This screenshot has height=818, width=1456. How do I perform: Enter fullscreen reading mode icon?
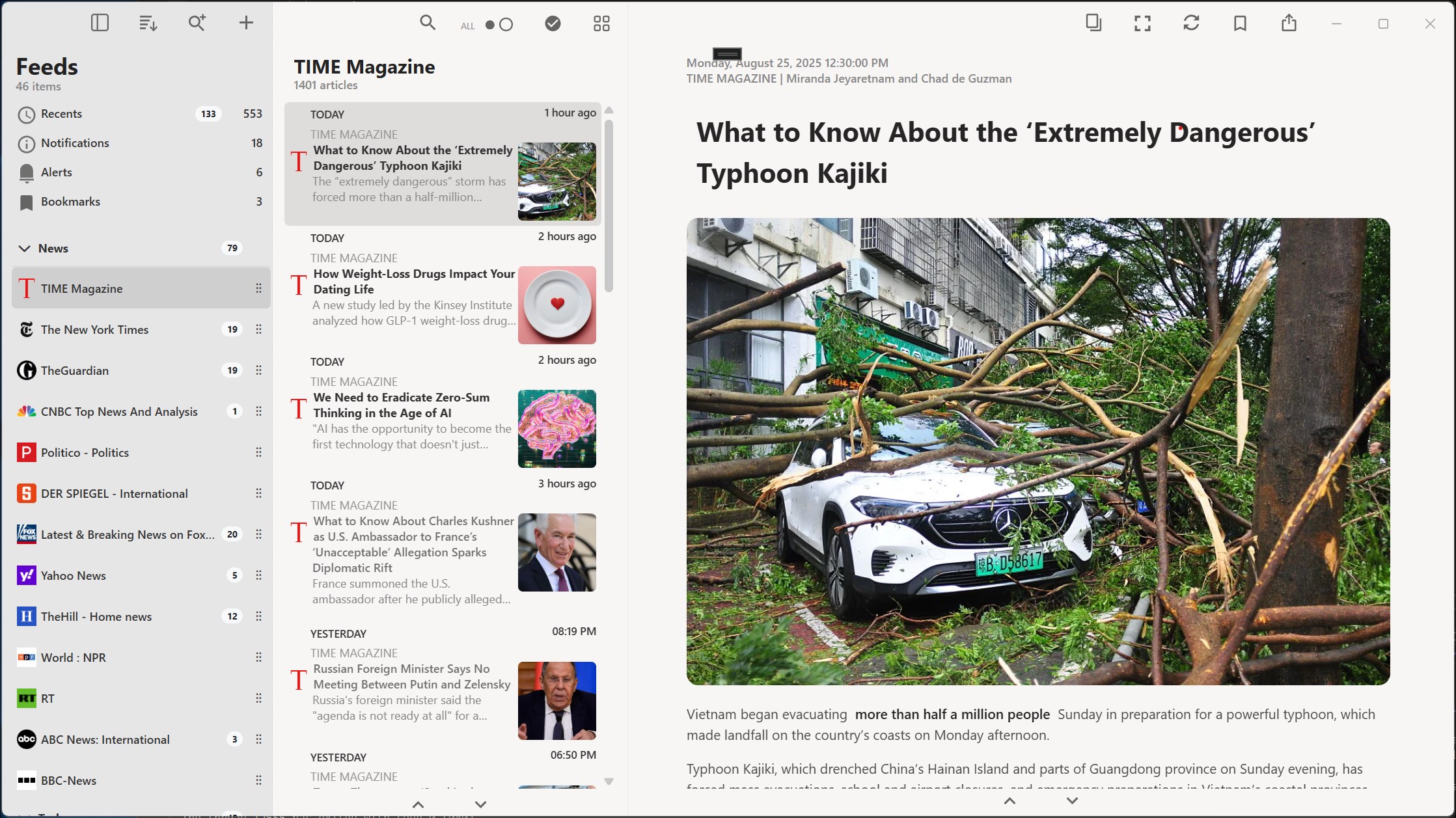1142,23
